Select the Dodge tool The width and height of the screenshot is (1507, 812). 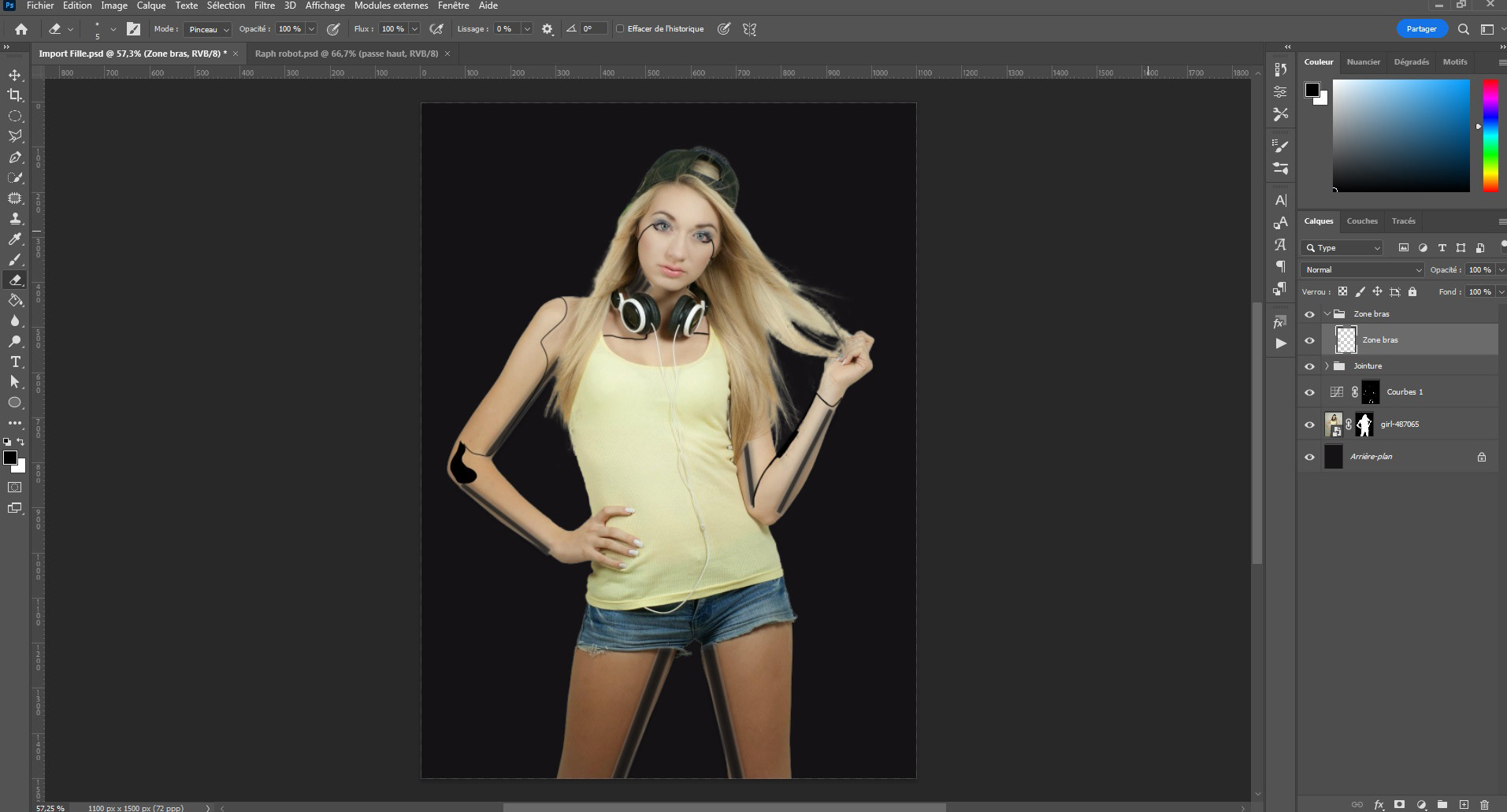point(15,341)
